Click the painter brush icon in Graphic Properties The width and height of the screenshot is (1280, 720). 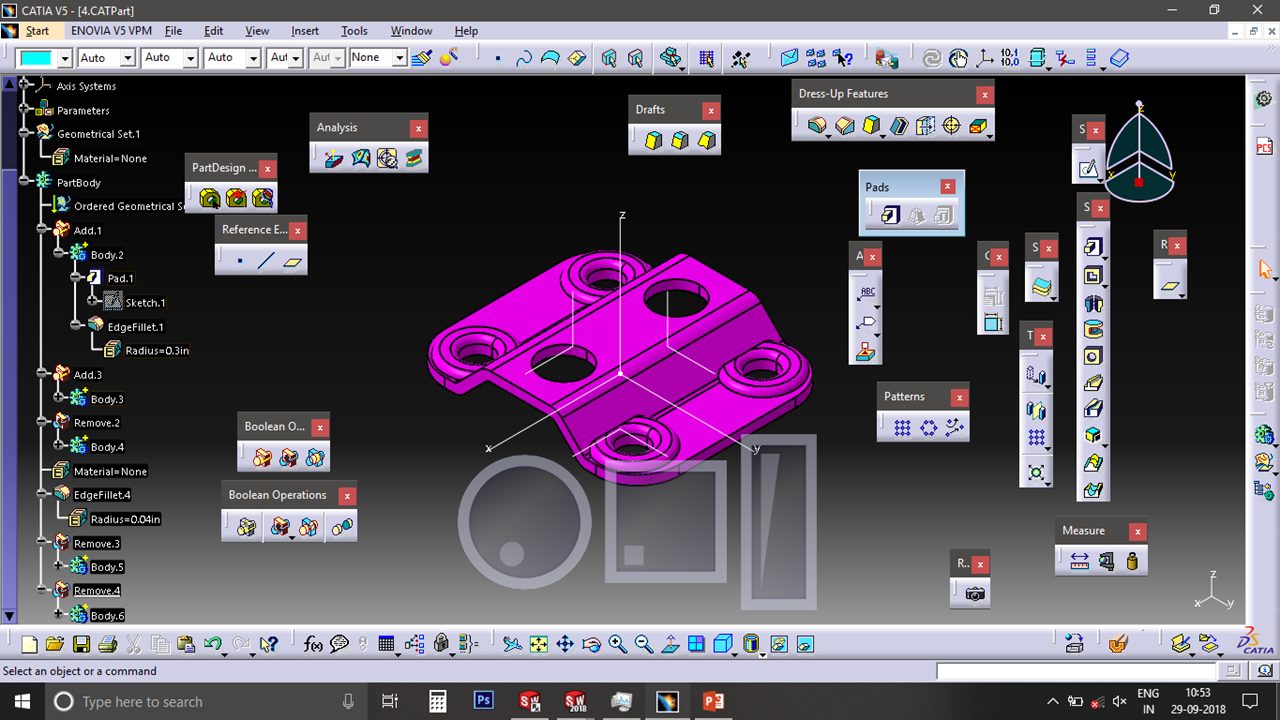click(x=422, y=58)
